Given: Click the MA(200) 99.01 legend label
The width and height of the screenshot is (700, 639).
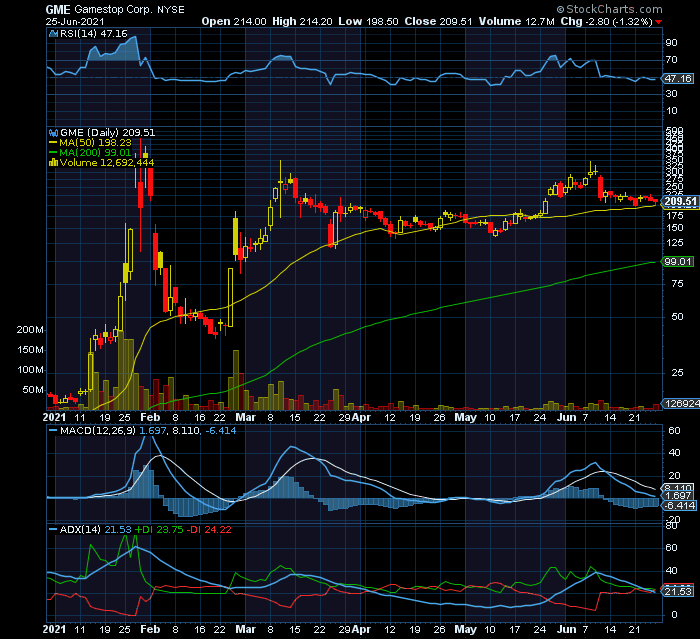Looking at the screenshot, I should (95, 153).
